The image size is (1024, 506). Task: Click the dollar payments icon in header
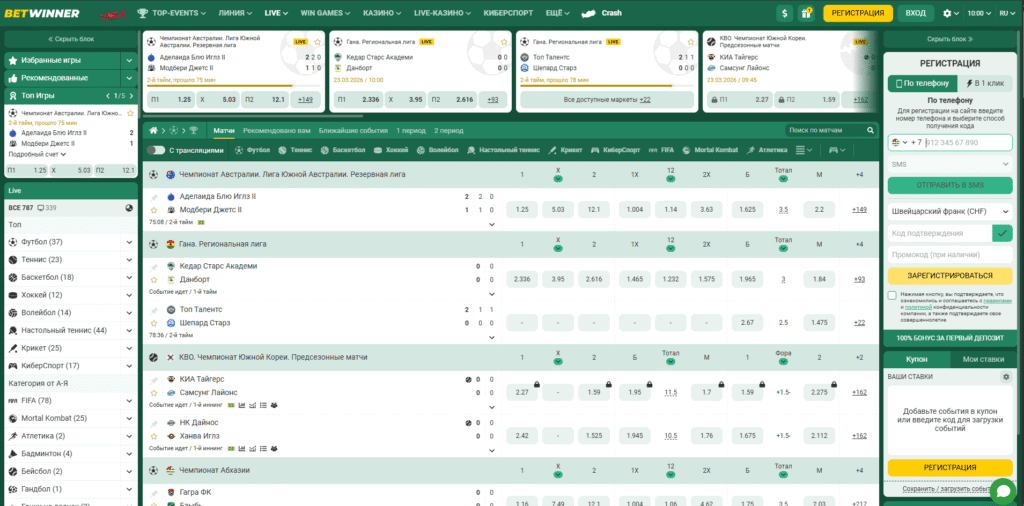click(x=784, y=14)
